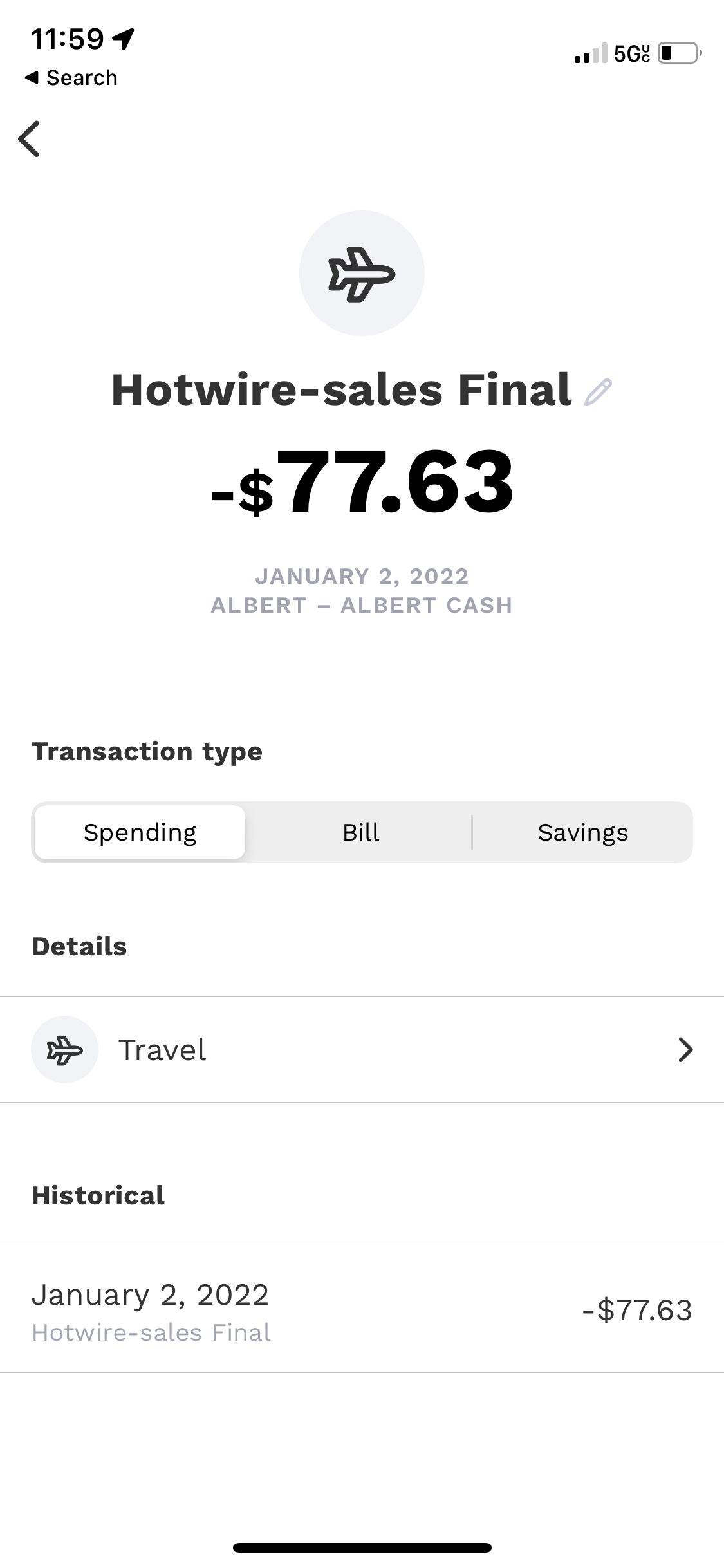Tap the large -$77.63 transaction amount
Image resolution: width=724 pixels, height=1568 pixels.
click(x=362, y=483)
